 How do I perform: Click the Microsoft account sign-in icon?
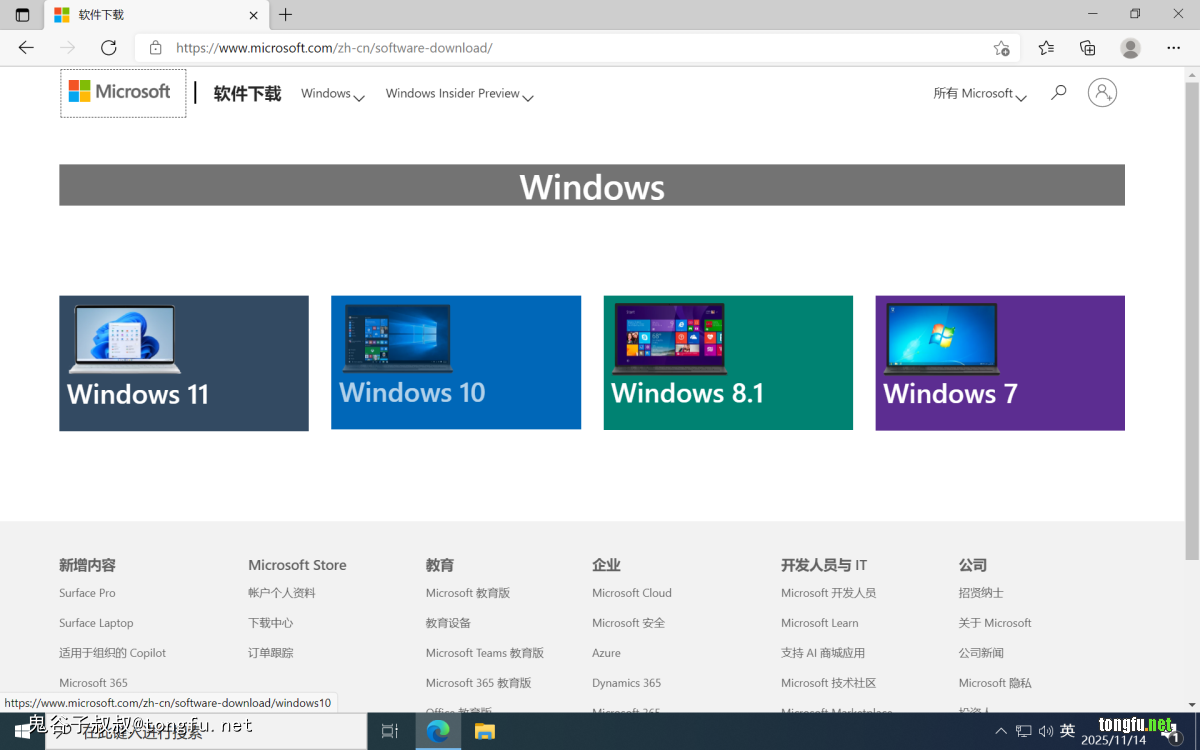click(x=1102, y=93)
